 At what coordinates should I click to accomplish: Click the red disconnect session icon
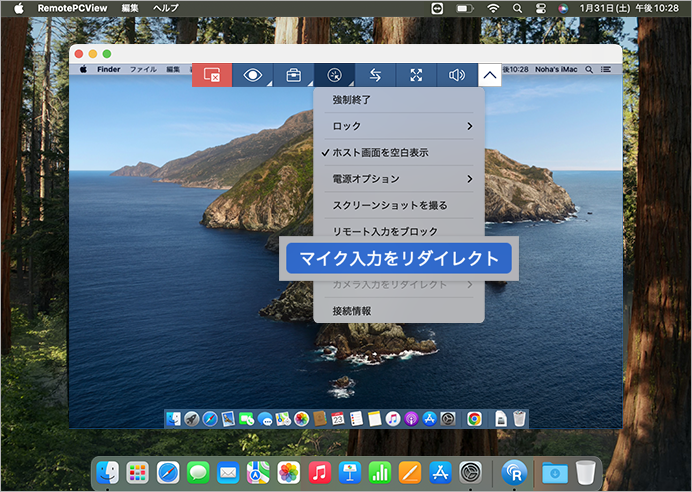coord(212,75)
